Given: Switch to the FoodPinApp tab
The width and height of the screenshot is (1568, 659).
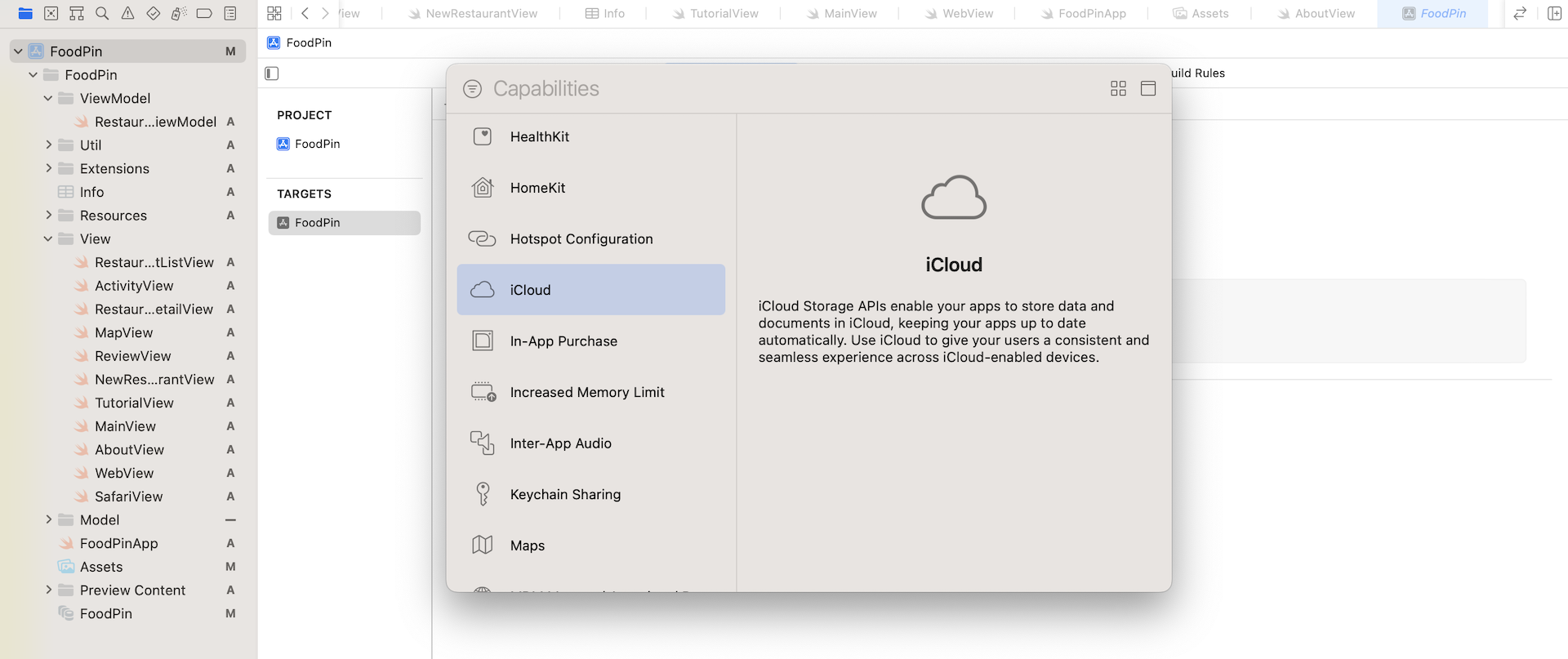Looking at the screenshot, I should point(1083,14).
